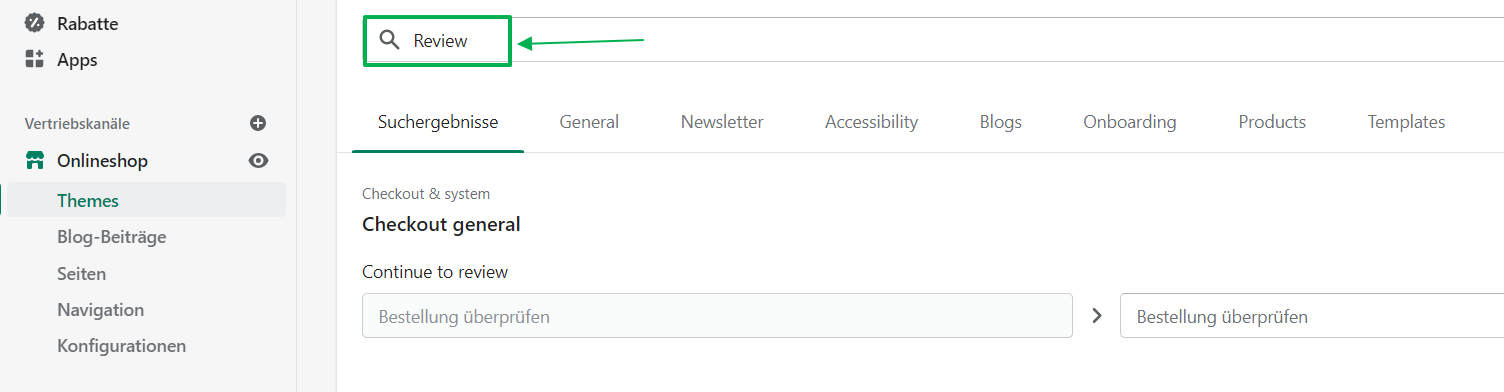Open the Blogs tab
This screenshot has width=1504, height=392.
tap(1001, 122)
